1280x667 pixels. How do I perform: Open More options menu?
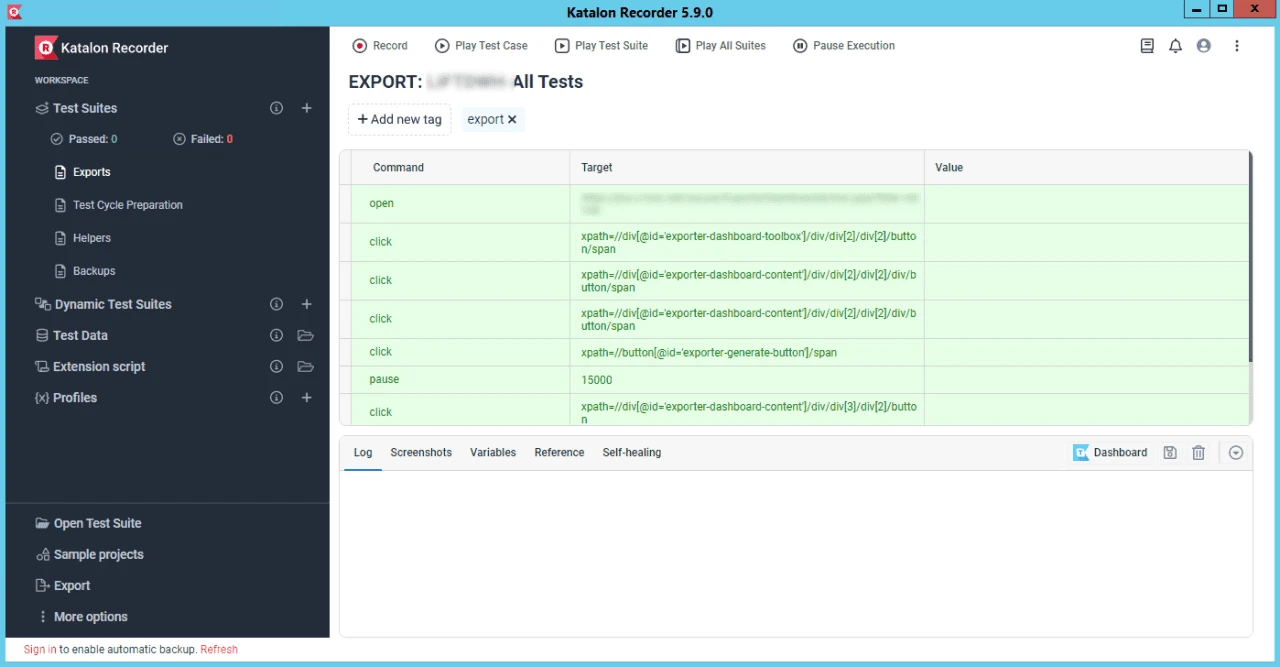(82, 617)
